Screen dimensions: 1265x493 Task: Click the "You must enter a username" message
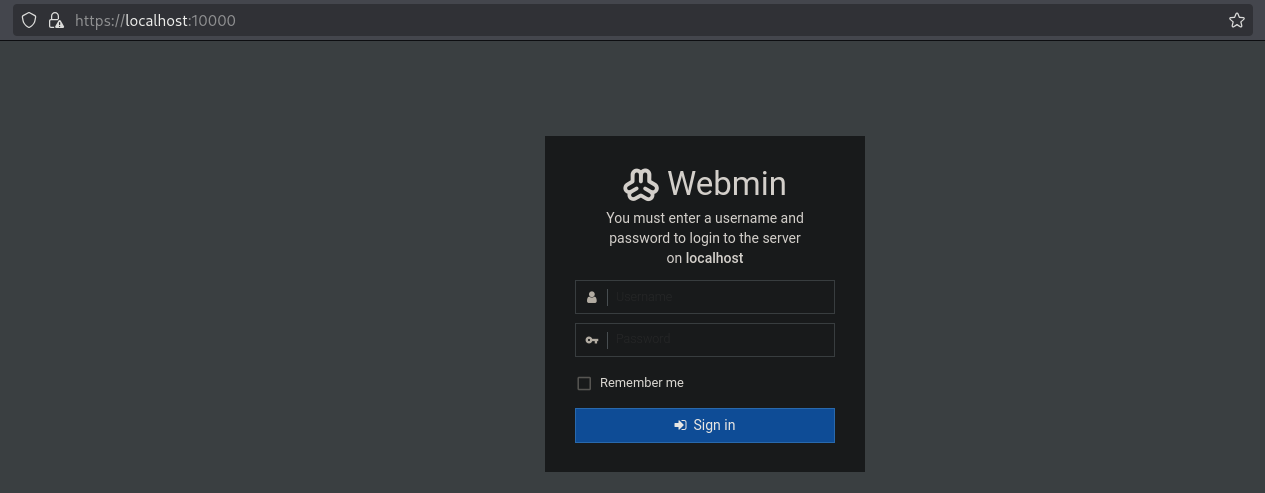pos(704,218)
